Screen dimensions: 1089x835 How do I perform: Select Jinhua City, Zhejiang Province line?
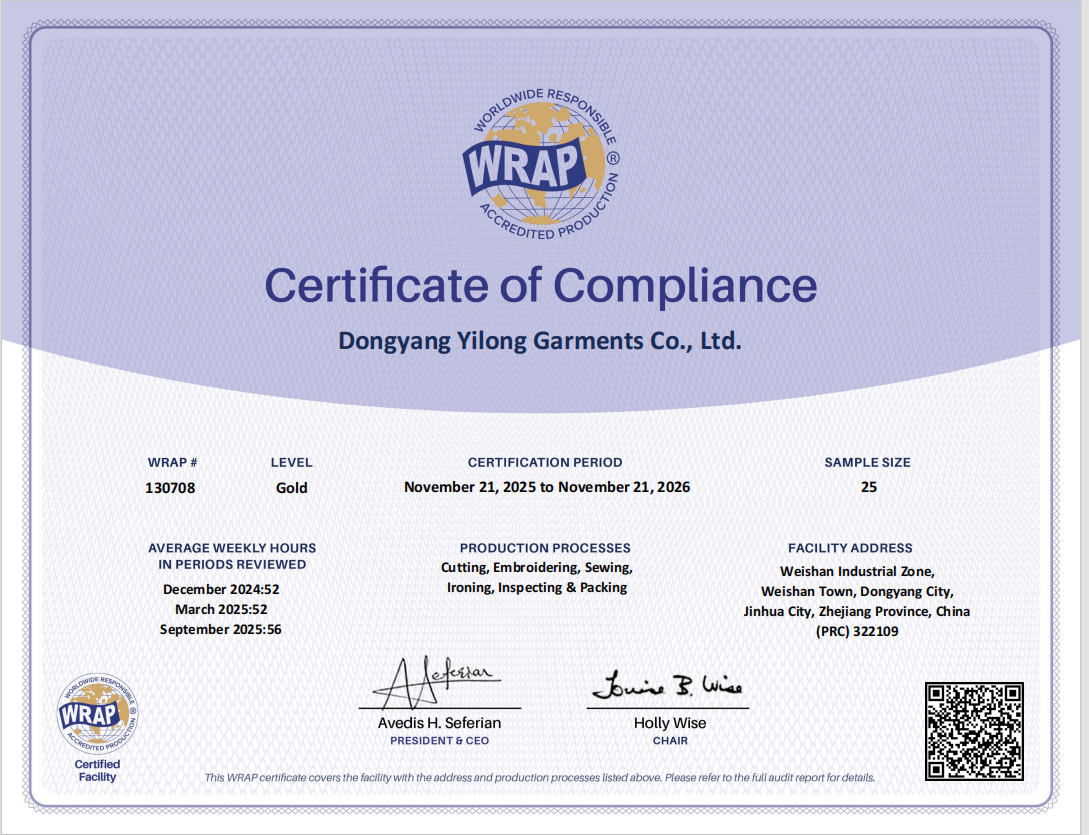857,612
